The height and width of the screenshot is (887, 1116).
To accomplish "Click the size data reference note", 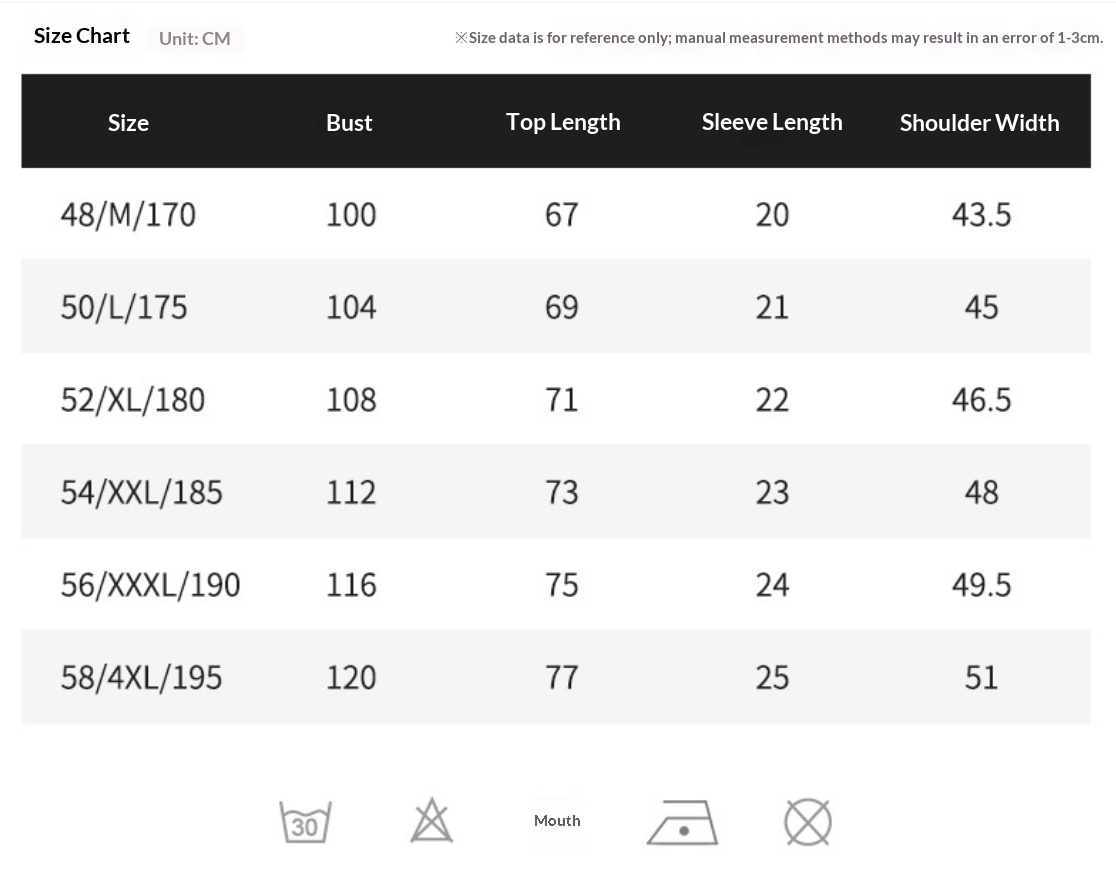I will pos(779,38).
